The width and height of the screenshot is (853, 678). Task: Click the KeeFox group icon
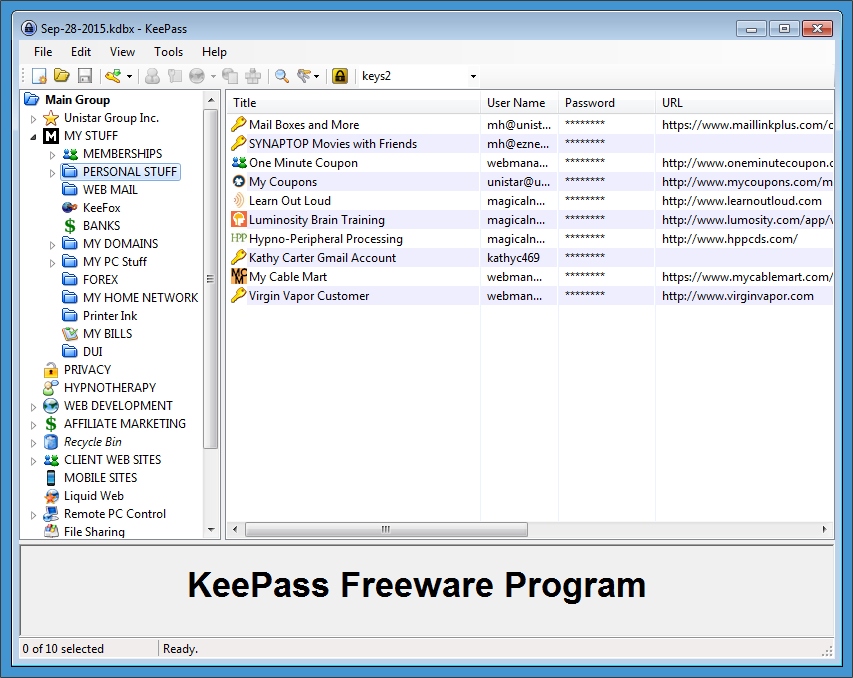70,208
